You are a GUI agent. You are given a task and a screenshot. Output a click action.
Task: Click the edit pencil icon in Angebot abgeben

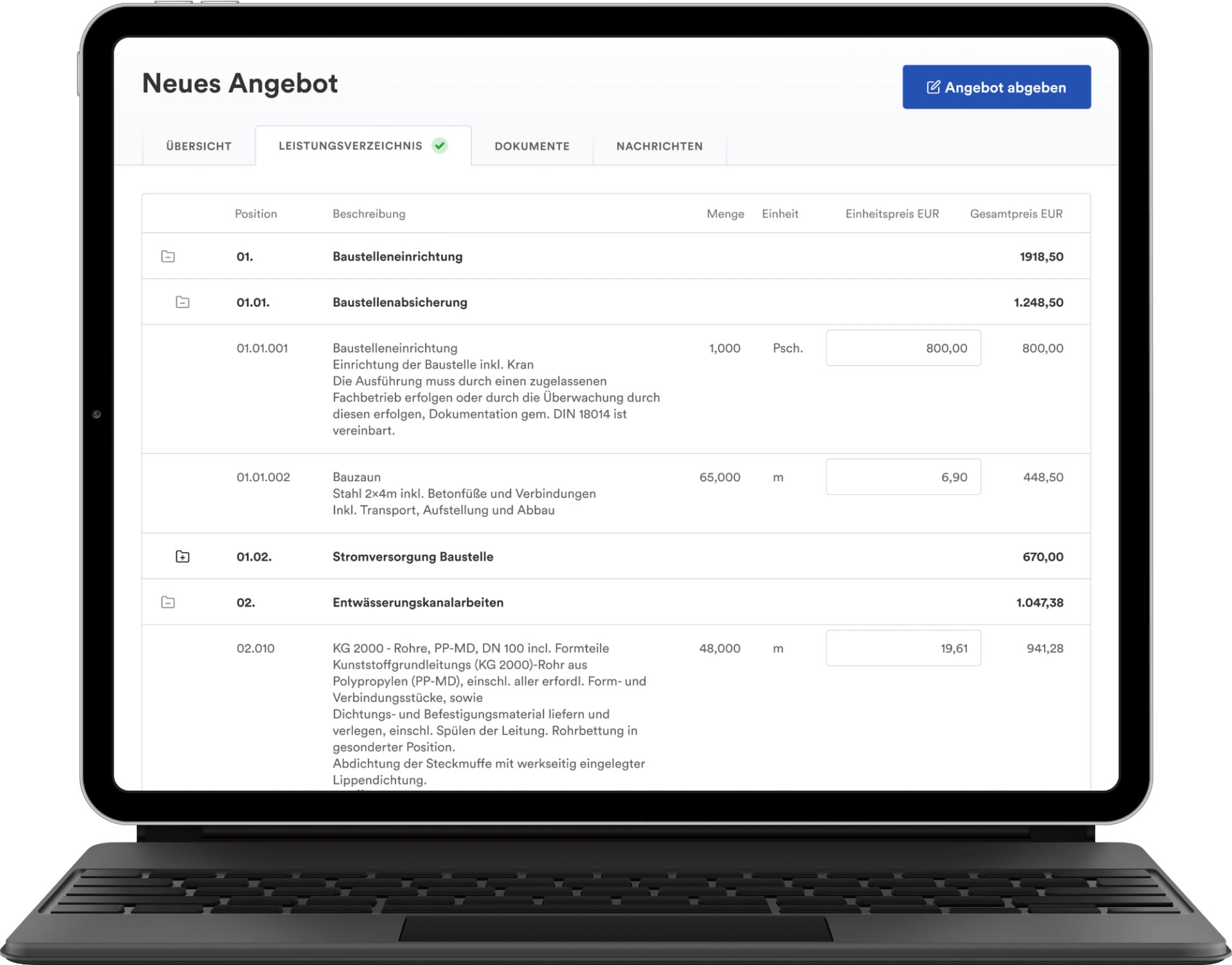(933, 87)
